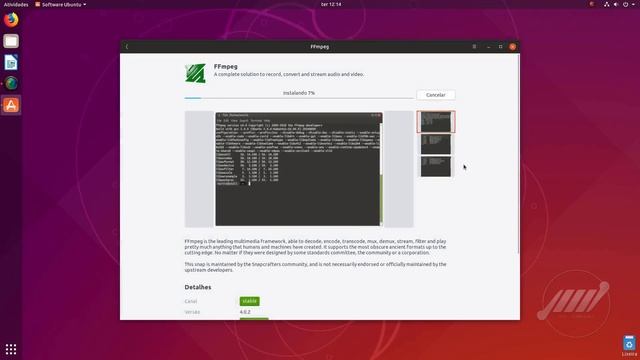Maximize the FFmpeg window

pos(501,47)
